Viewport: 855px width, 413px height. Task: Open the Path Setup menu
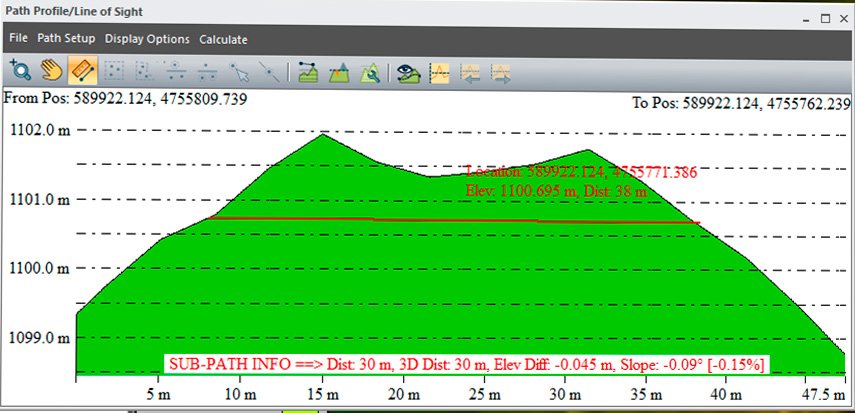(66, 39)
